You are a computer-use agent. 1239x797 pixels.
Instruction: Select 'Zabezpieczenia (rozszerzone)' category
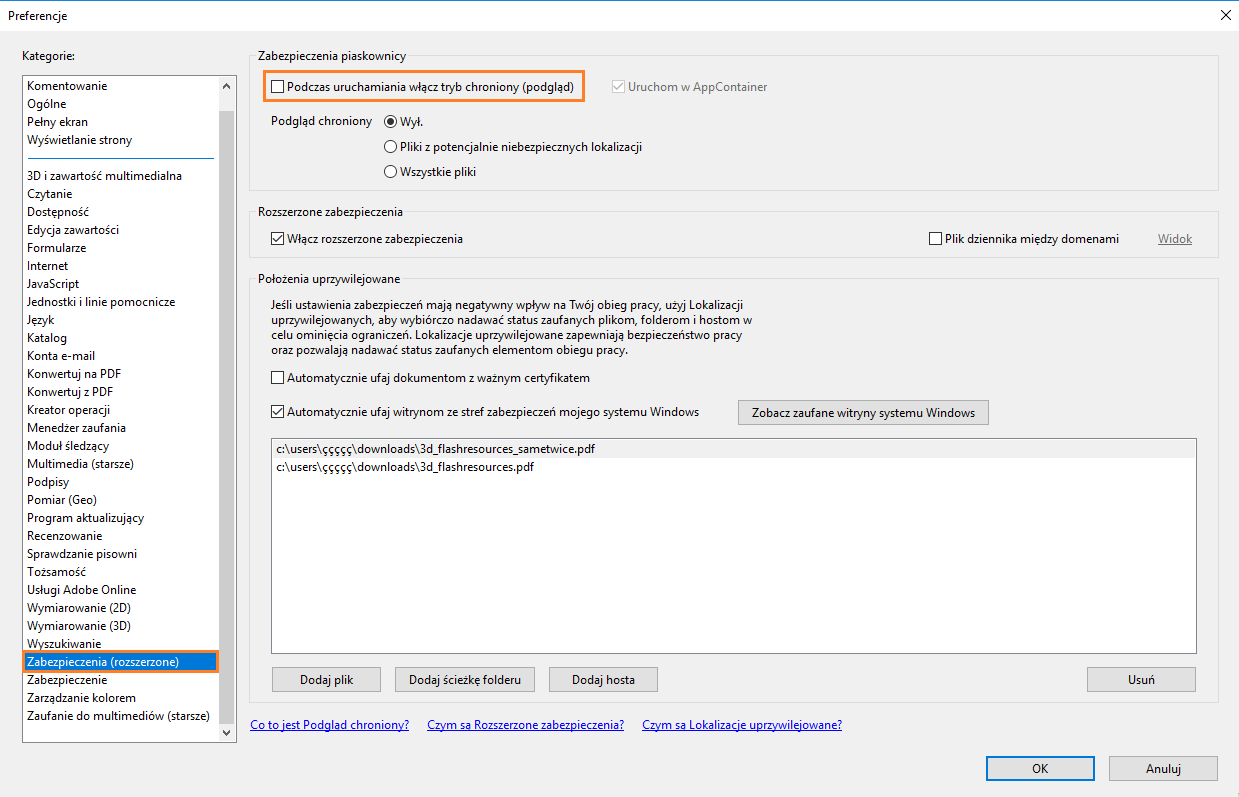(x=120, y=662)
